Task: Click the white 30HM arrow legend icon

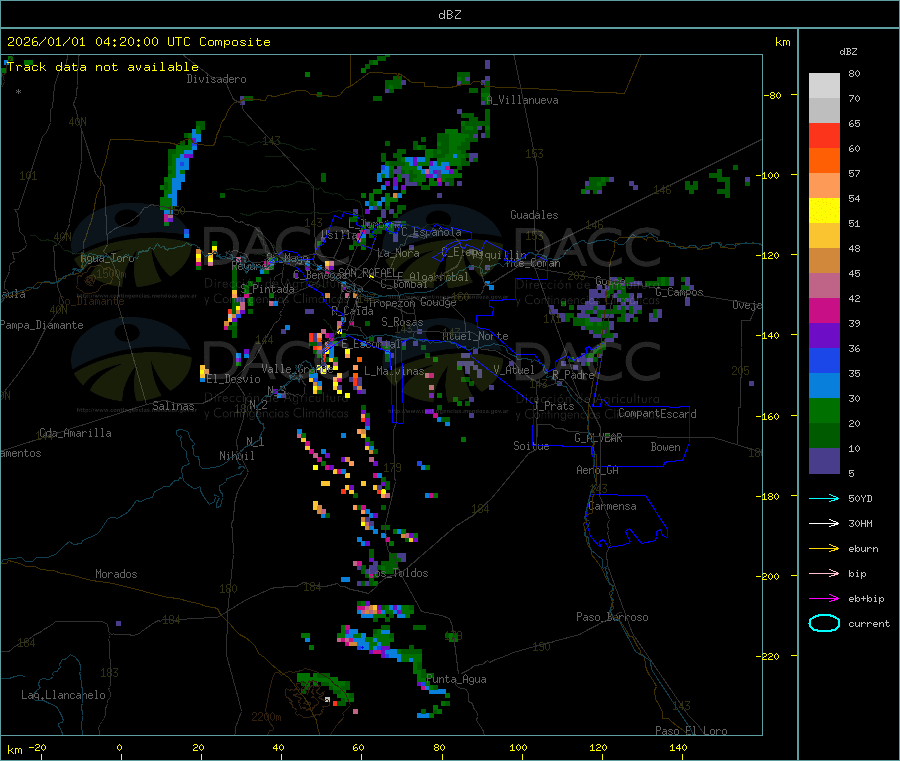Action: click(824, 523)
